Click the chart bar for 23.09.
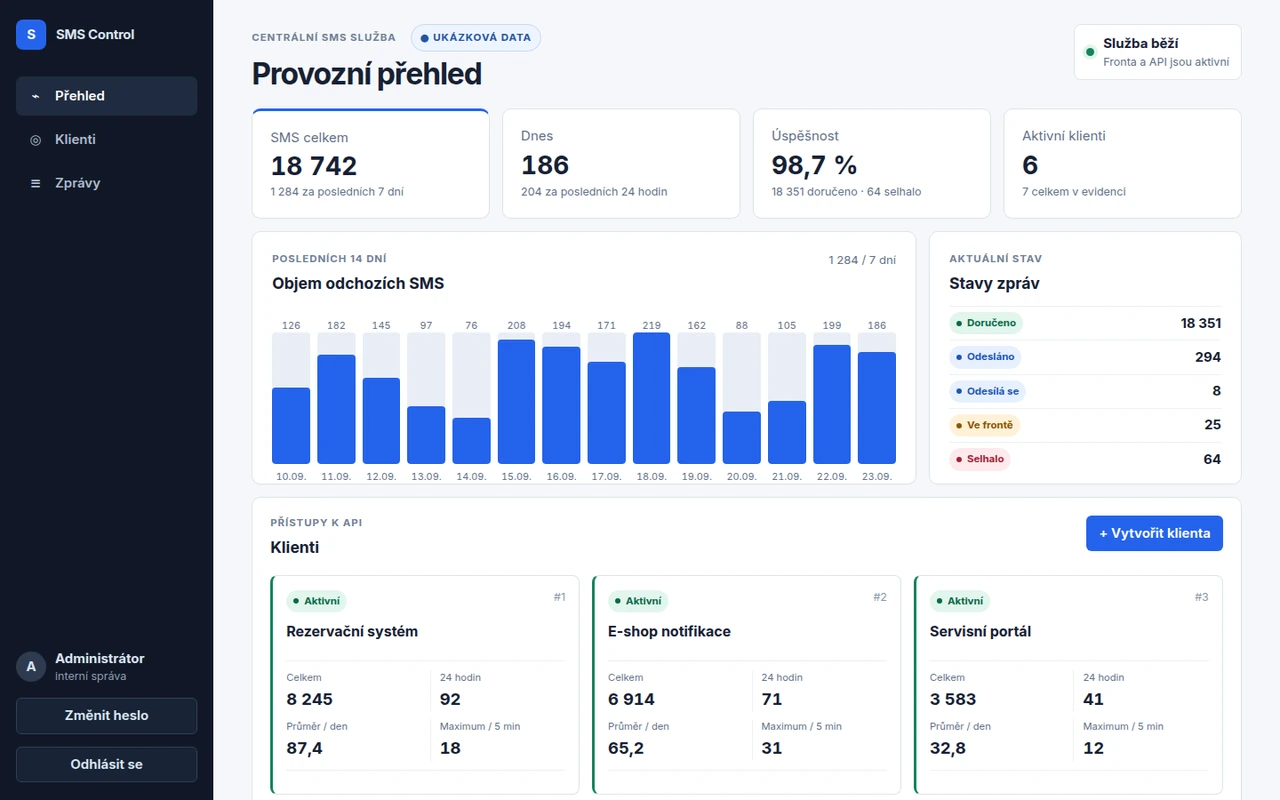The width and height of the screenshot is (1280, 800). click(876, 408)
